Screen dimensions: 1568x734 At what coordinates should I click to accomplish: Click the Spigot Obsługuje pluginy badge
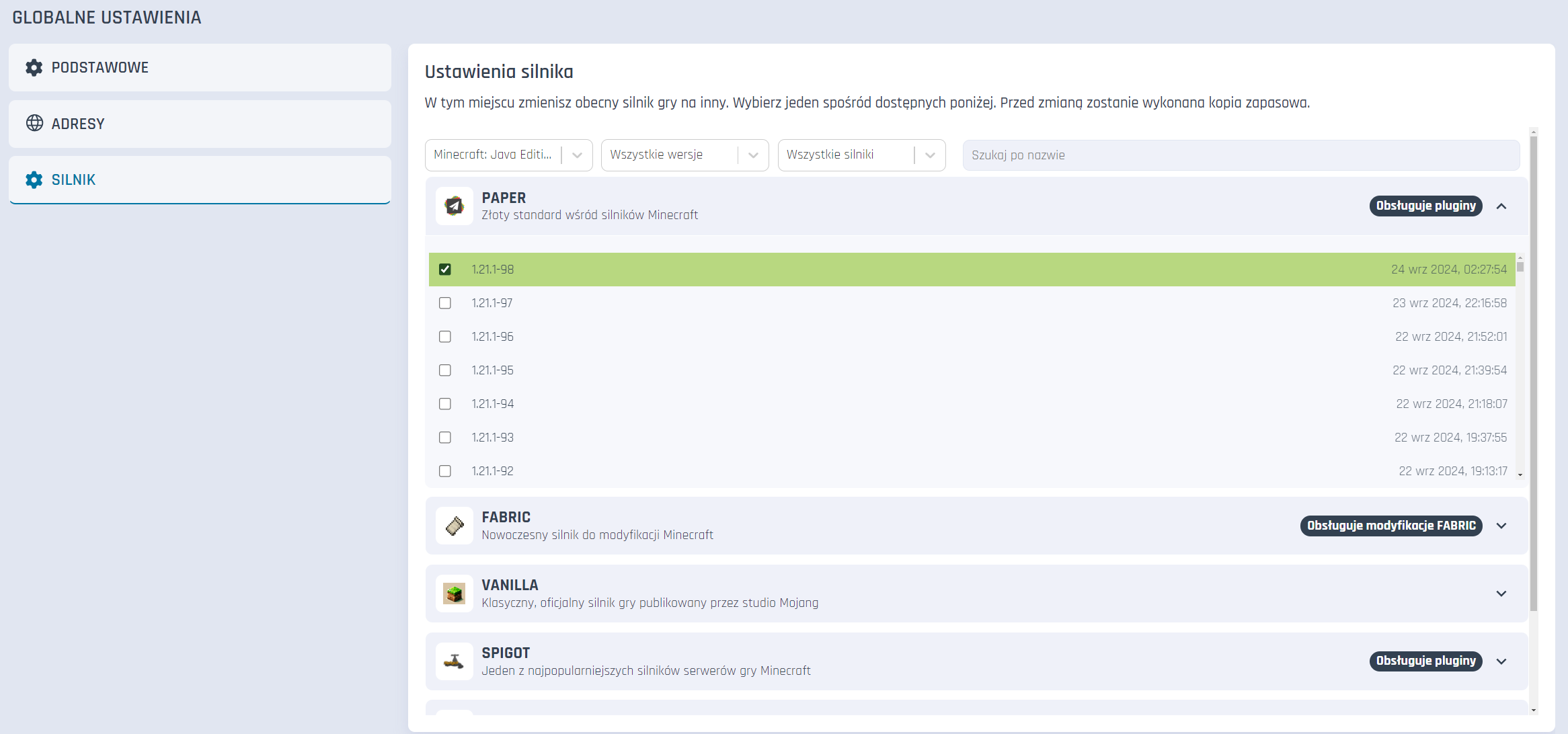point(1425,661)
